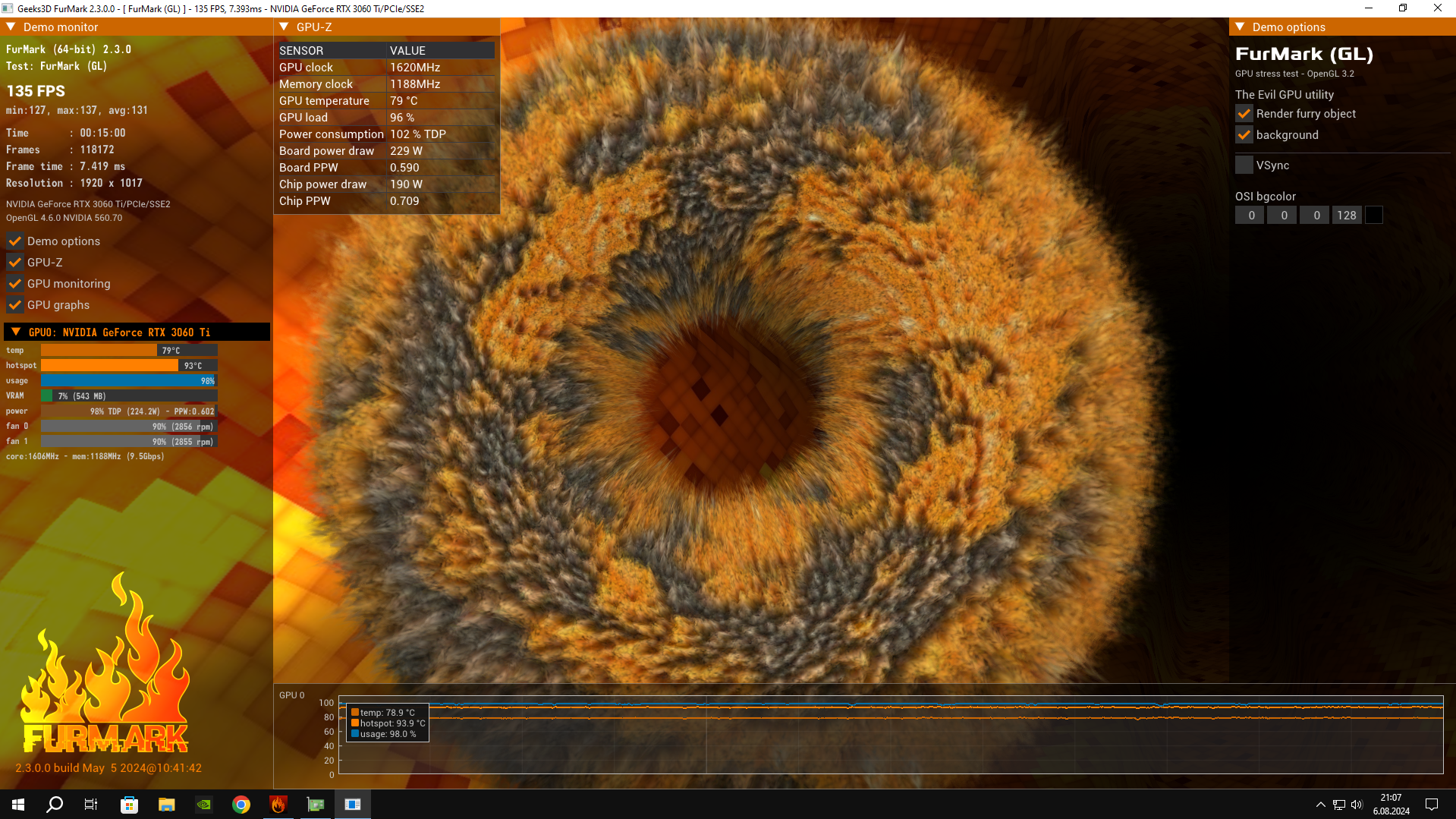Collapse the Demo options panel header
1456x819 pixels.
click(x=1240, y=27)
